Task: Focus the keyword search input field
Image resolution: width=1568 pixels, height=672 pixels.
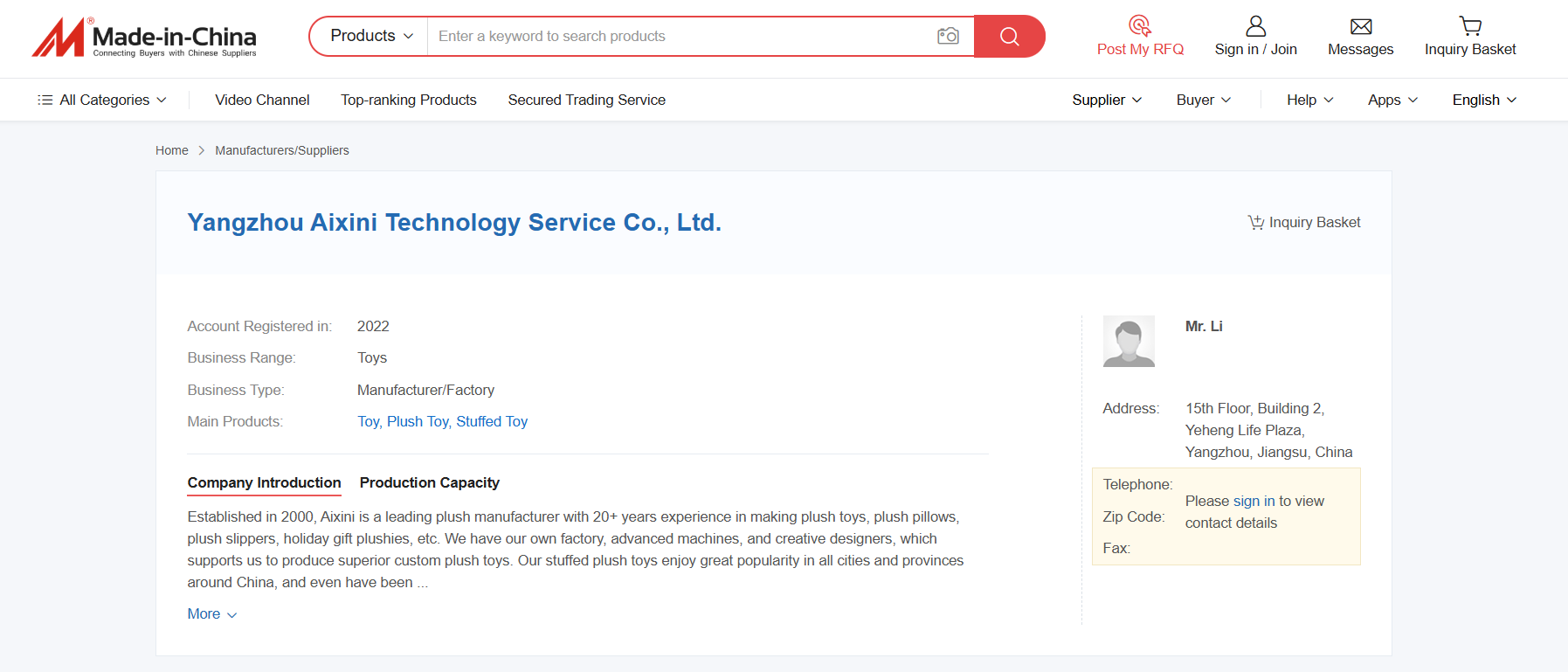Action: pyautogui.click(x=681, y=36)
